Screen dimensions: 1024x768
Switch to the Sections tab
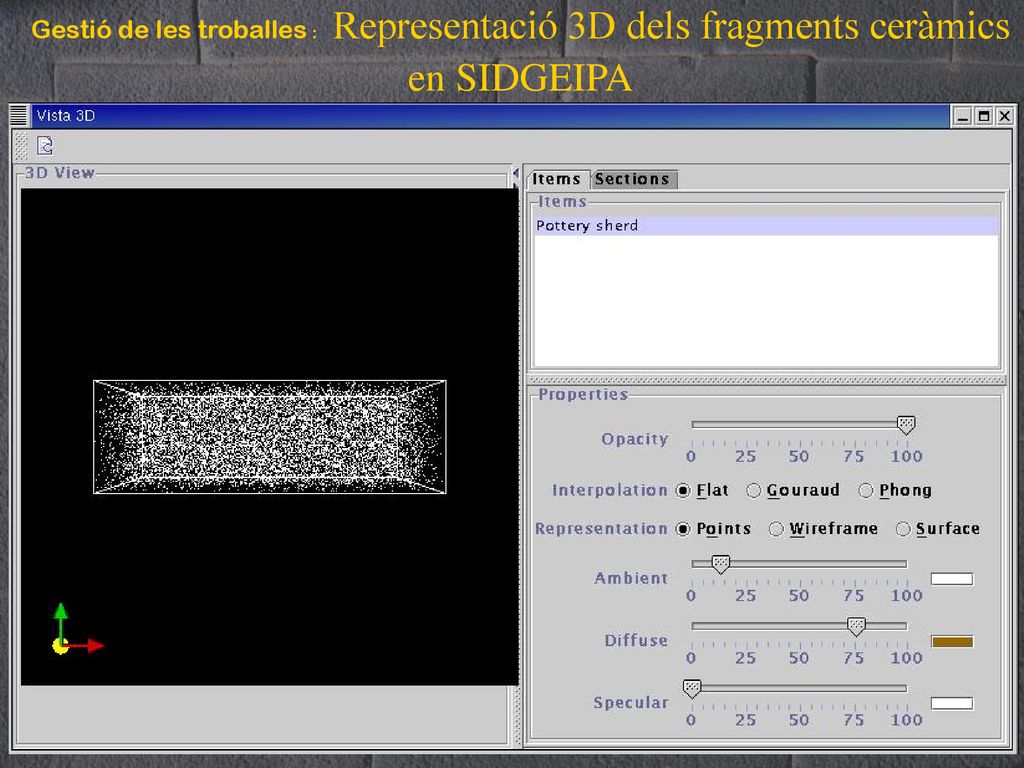(633, 179)
